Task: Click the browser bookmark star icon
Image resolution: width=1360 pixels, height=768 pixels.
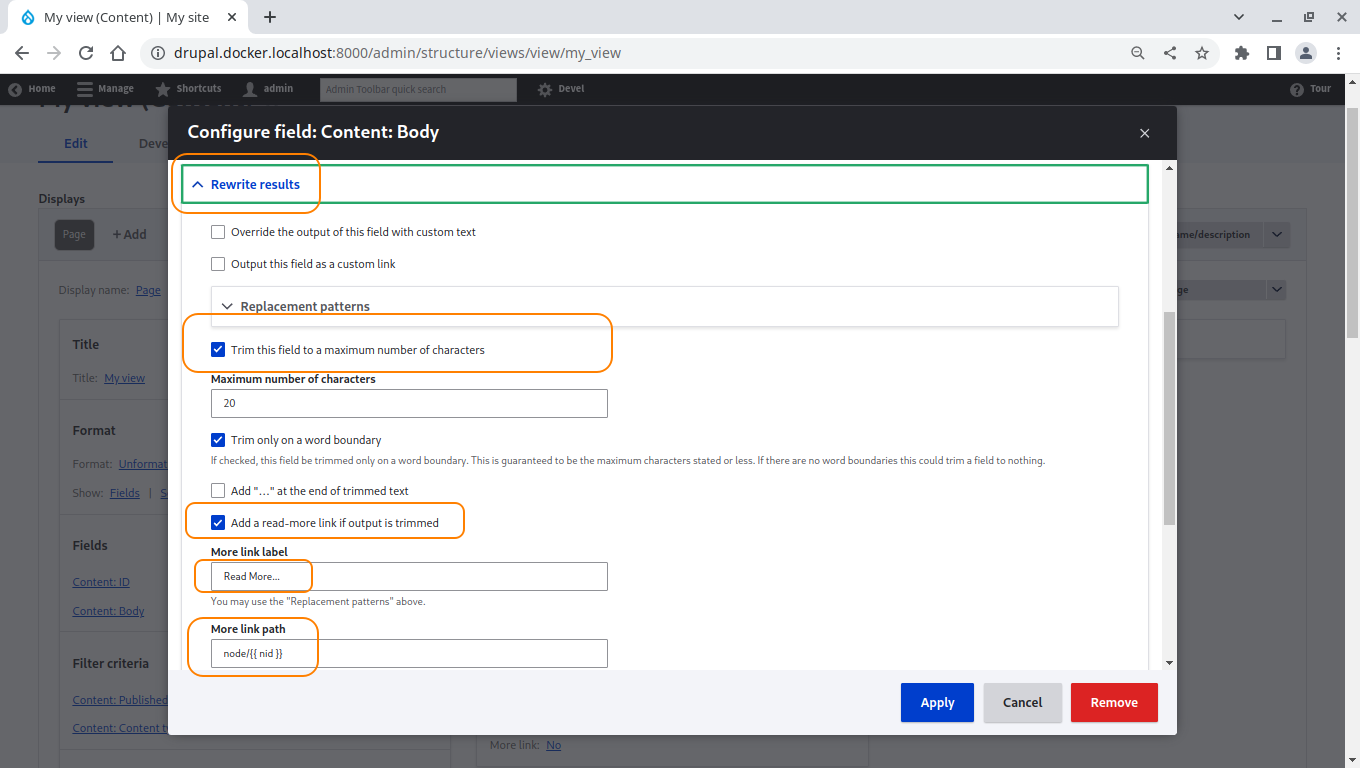Action: point(1202,53)
